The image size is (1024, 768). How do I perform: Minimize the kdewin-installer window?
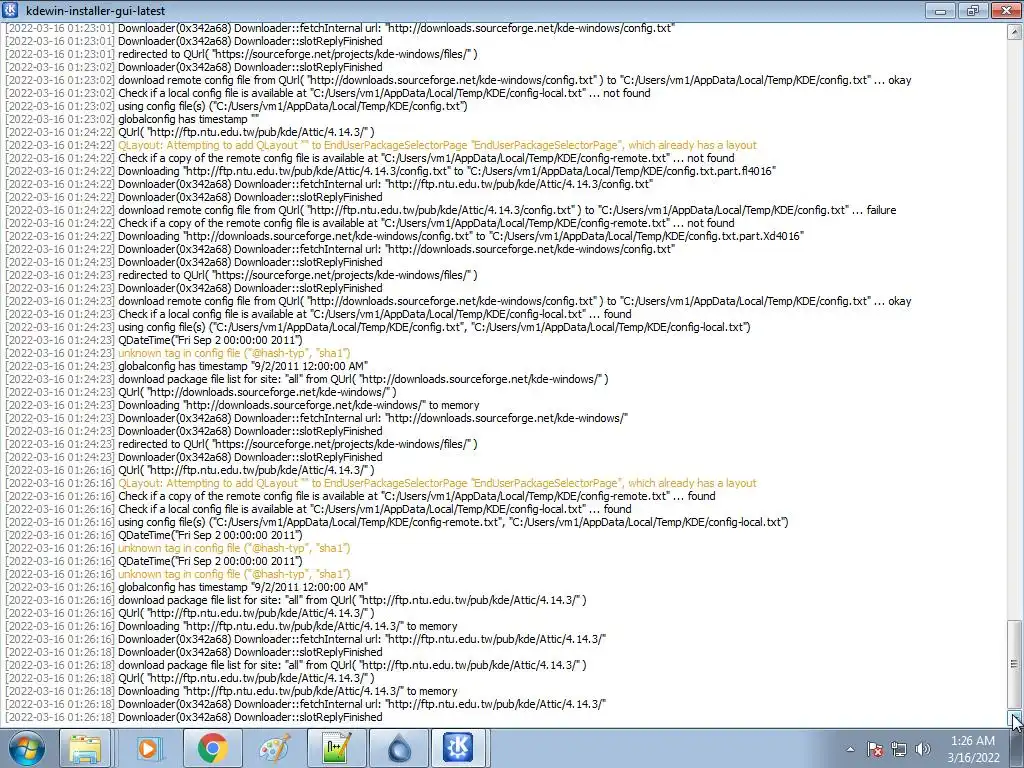pyautogui.click(x=940, y=10)
